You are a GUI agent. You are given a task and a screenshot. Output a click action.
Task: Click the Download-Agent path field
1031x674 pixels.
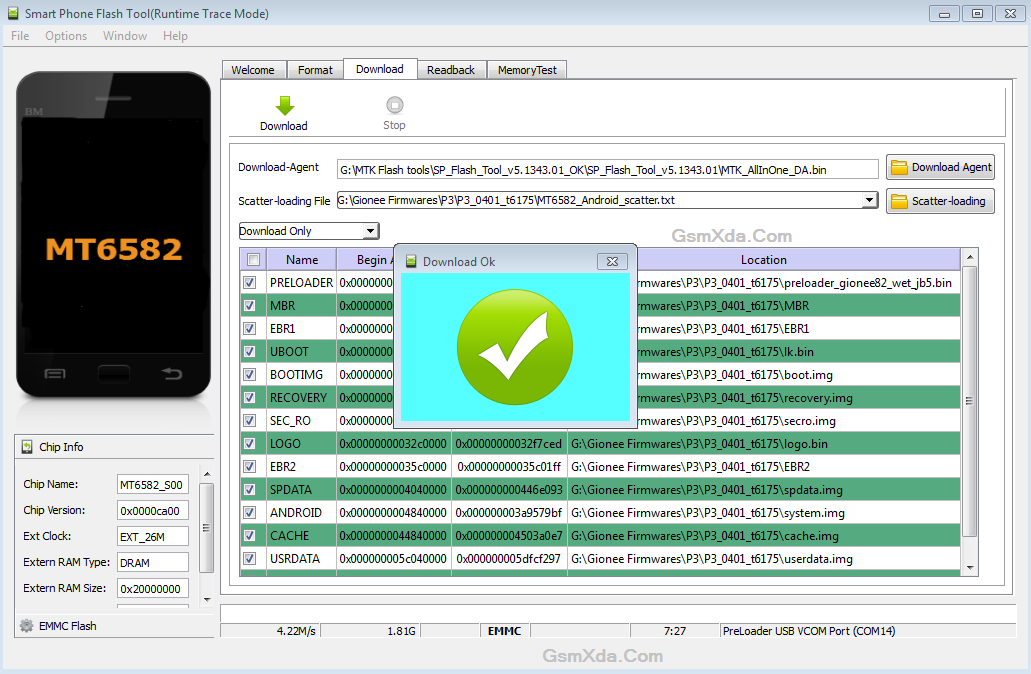click(608, 170)
